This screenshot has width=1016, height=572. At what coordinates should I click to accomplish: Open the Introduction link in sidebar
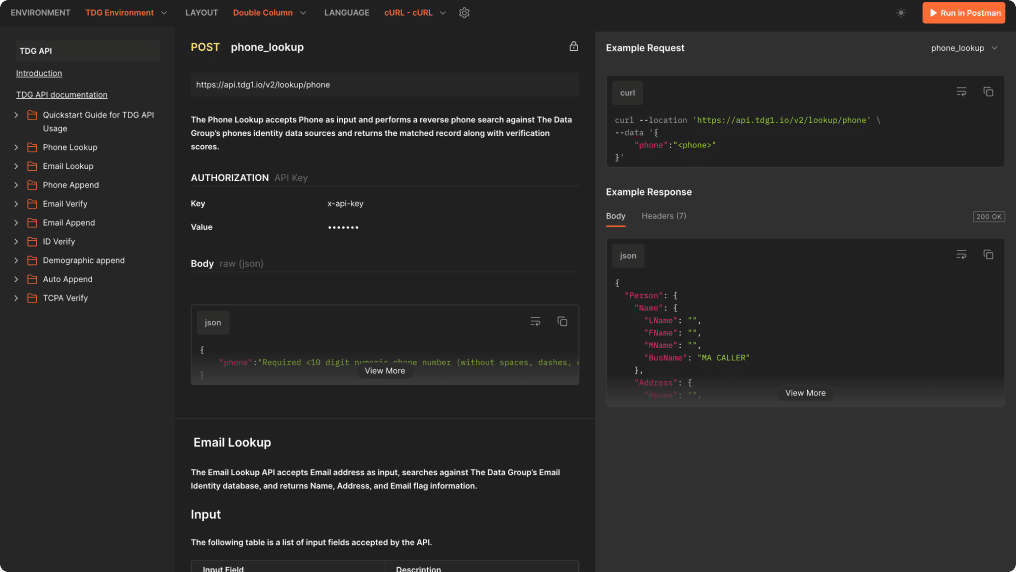39,73
